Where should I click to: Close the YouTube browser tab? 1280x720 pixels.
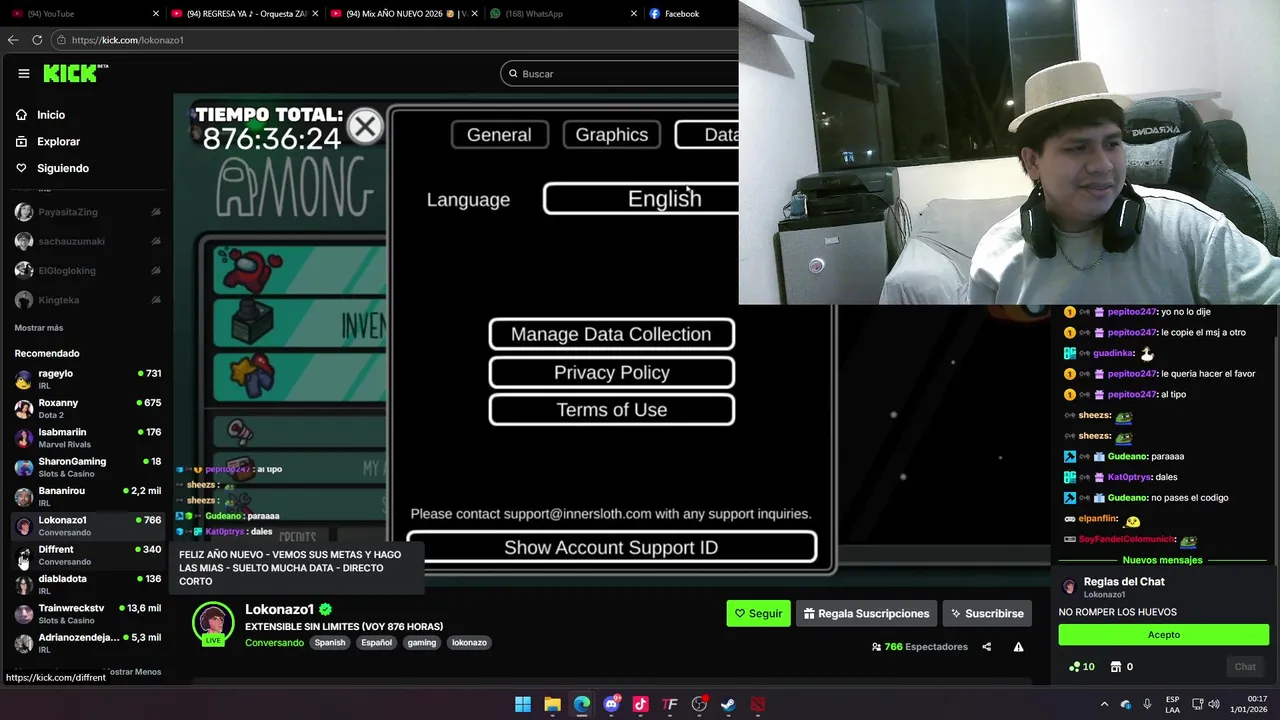click(x=156, y=14)
